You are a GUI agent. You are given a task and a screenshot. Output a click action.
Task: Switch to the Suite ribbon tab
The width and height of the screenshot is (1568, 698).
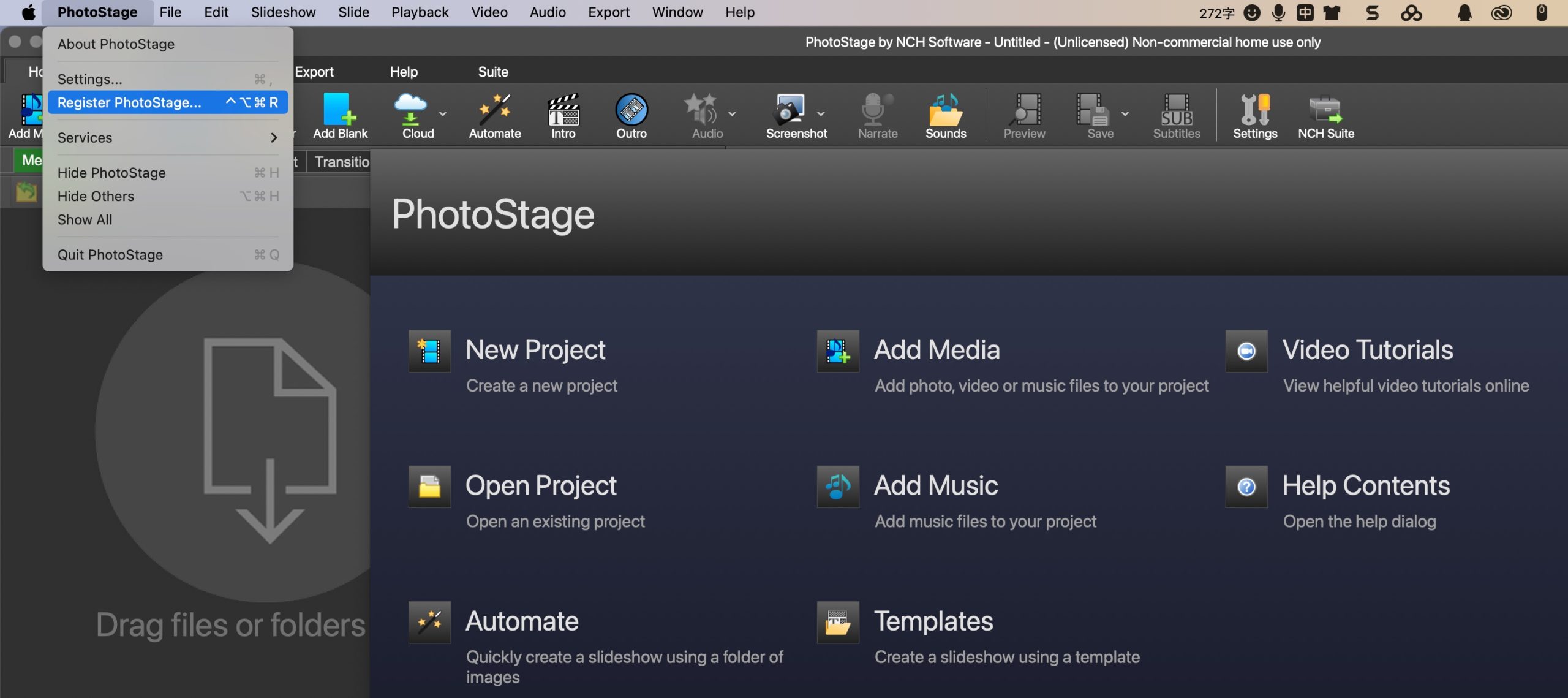point(492,72)
